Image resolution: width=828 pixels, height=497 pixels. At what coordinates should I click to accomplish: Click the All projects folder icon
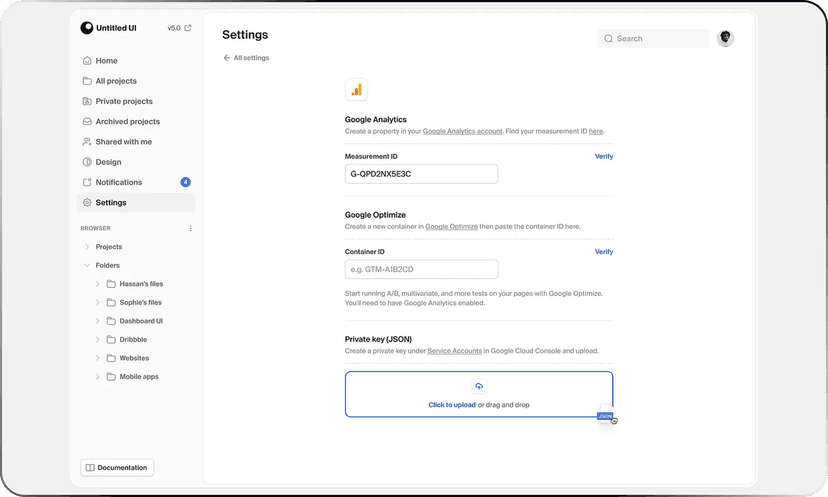coord(87,81)
